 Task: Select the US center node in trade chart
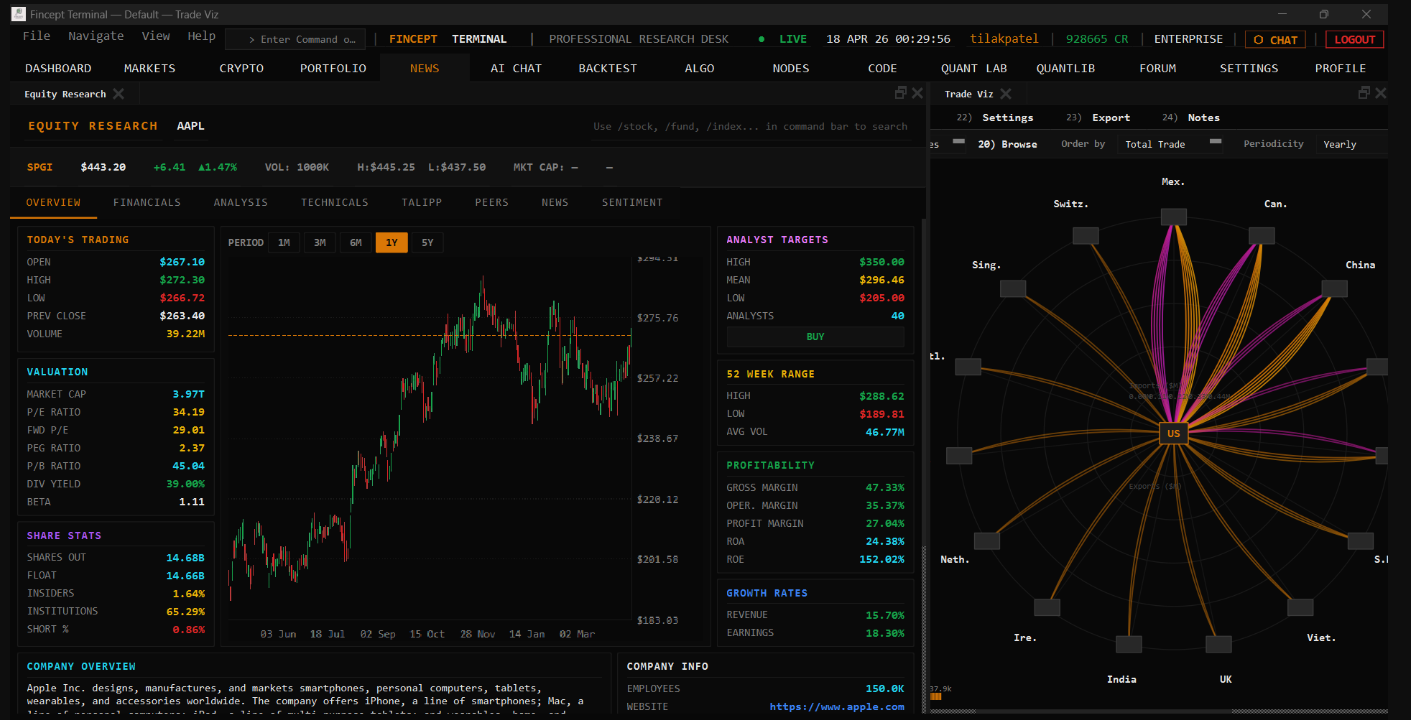pos(1173,433)
